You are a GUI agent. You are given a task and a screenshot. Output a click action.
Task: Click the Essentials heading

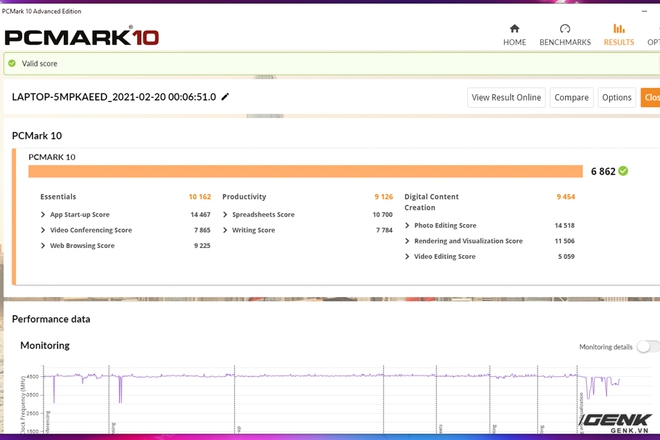pos(58,197)
